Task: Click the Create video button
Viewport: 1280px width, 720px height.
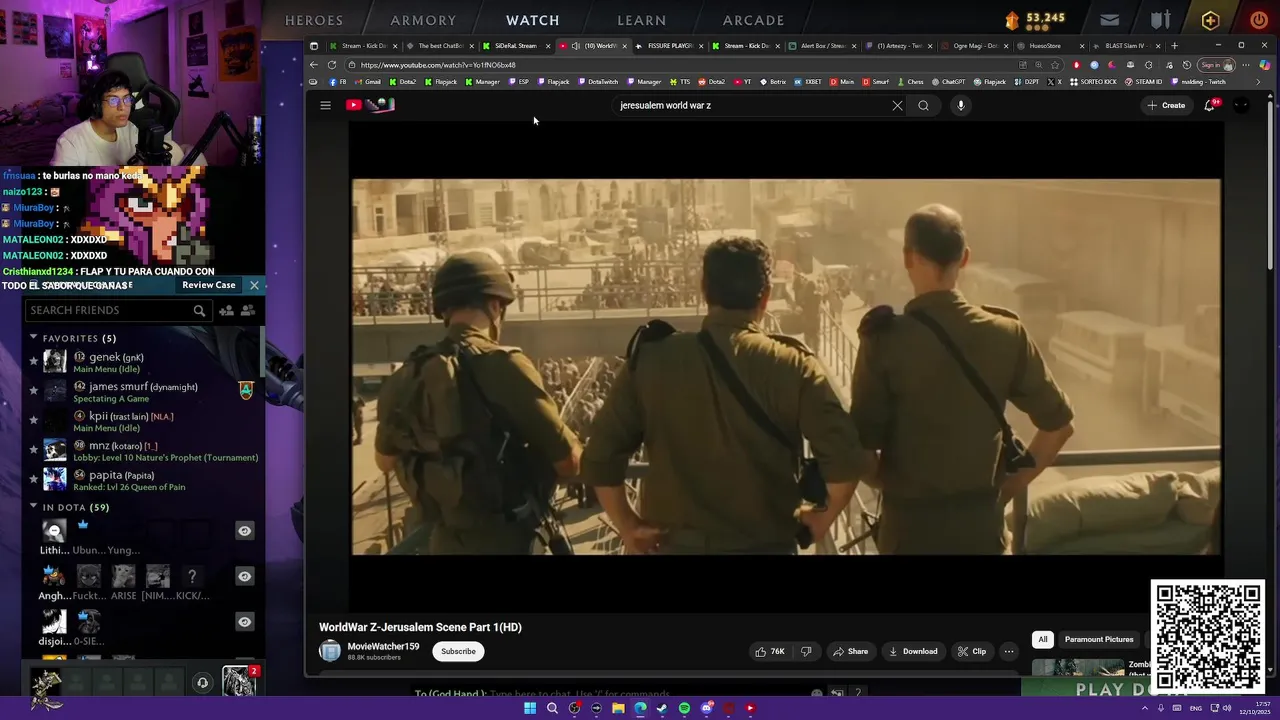Action: tap(1166, 105)
